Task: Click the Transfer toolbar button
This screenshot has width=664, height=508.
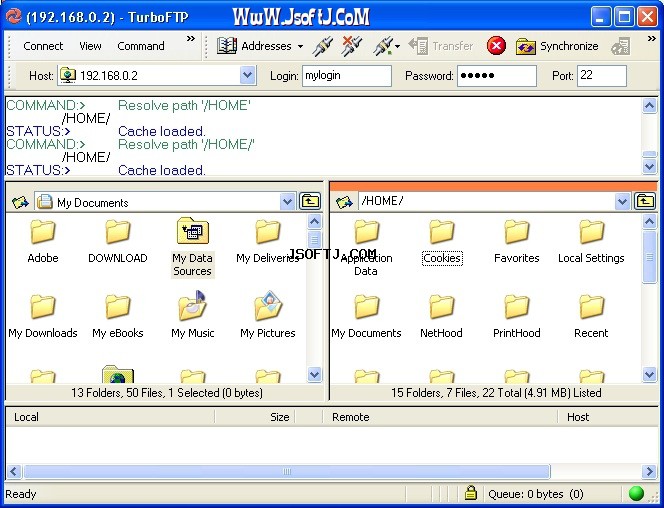Action: [440, 46]
